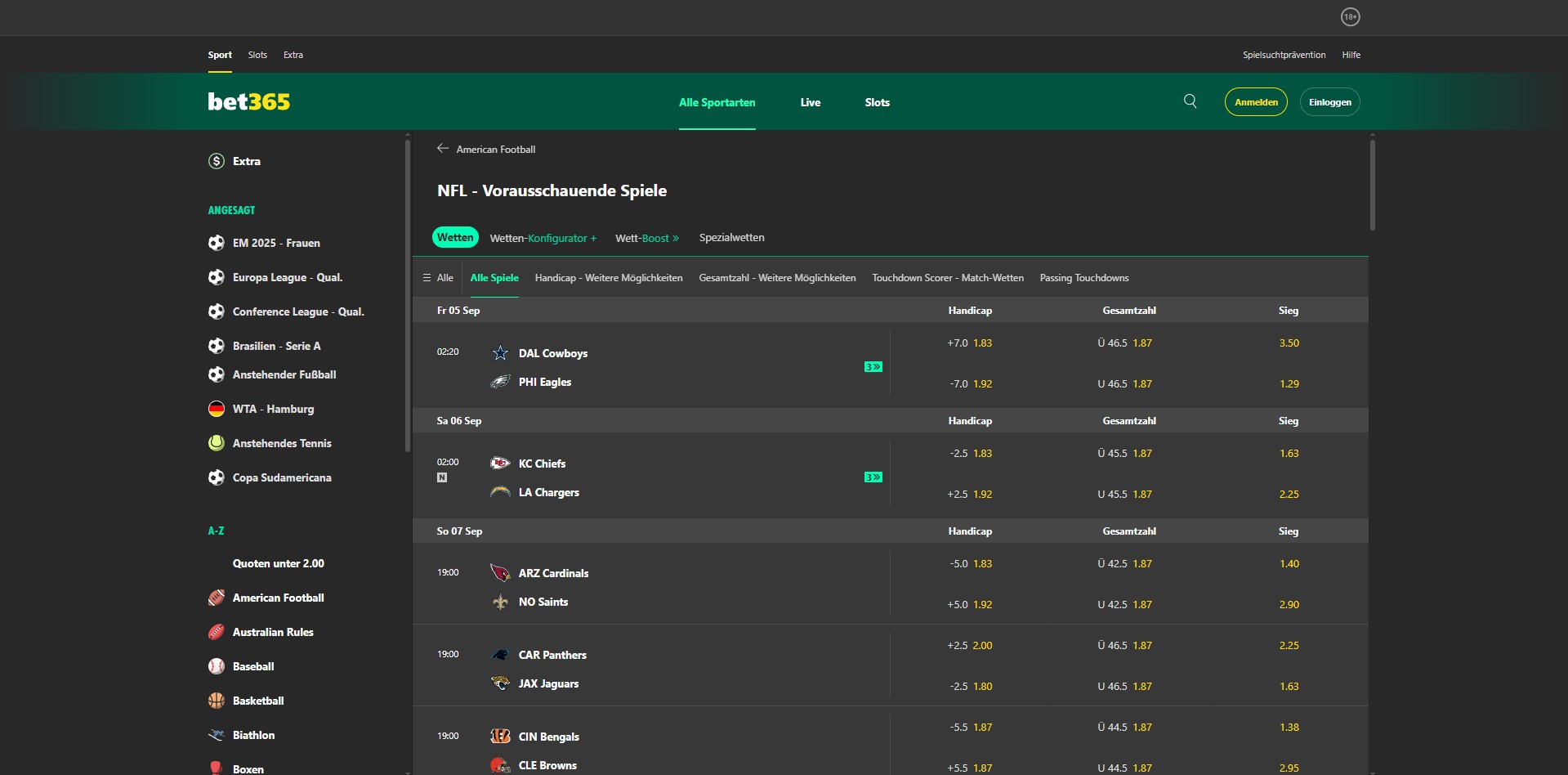The height and width of the screenshot is (775, 1568).
Task: Open the Spezialwetten tab
Action: pos(731,237)
